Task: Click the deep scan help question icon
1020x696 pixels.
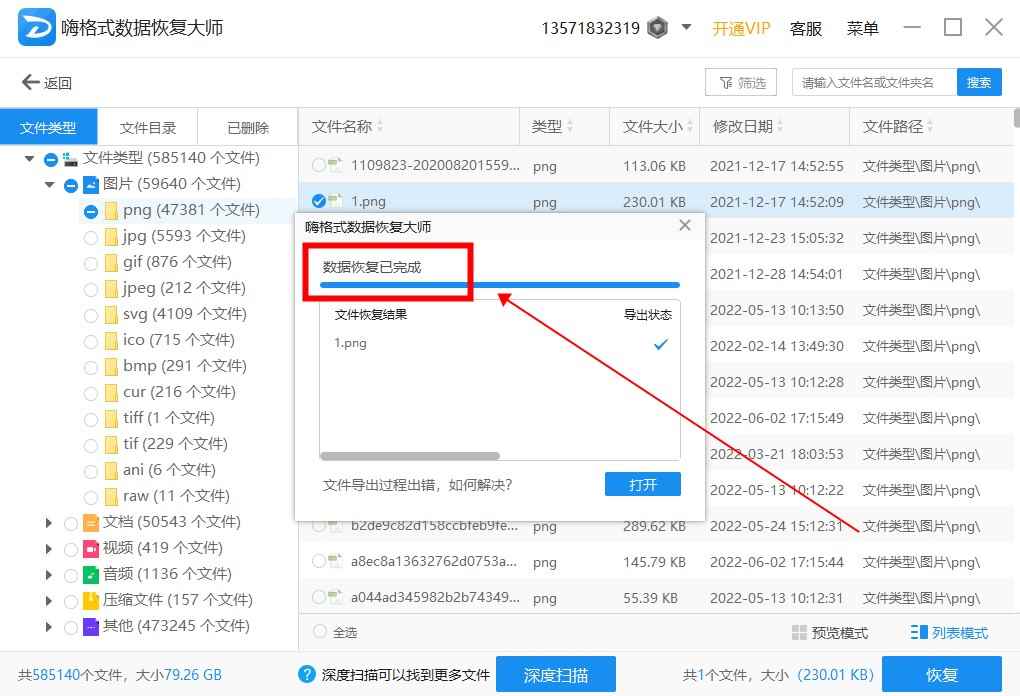Action: 307,674
